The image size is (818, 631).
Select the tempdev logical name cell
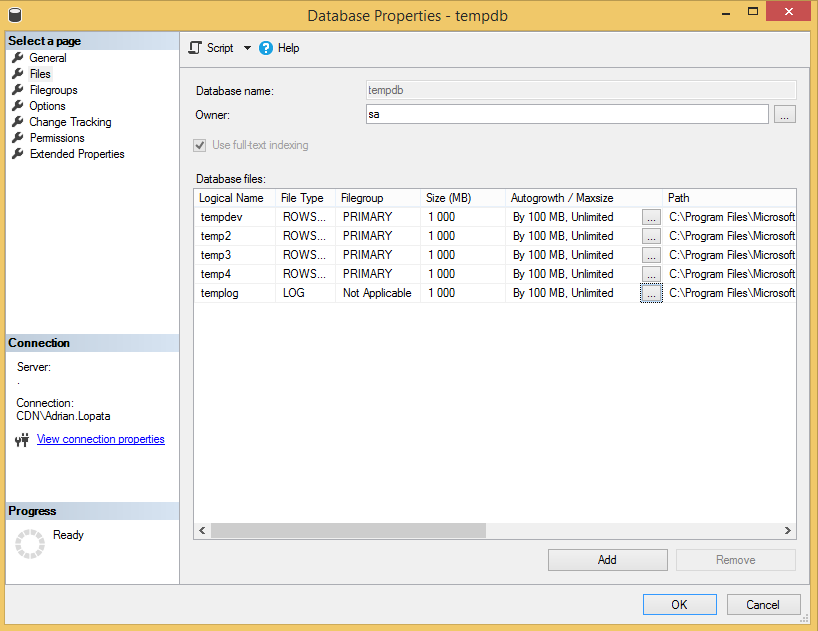(x=235, y=217)
